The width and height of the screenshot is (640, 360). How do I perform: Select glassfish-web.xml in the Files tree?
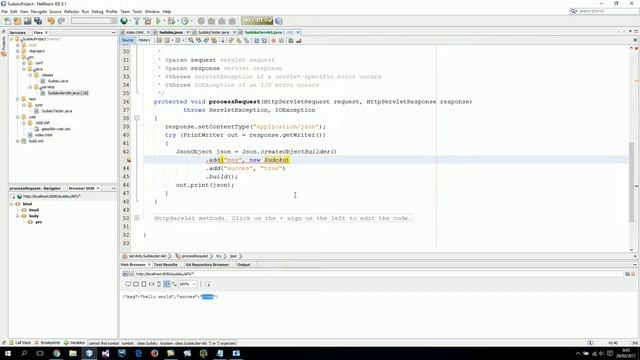click(56, 129)
